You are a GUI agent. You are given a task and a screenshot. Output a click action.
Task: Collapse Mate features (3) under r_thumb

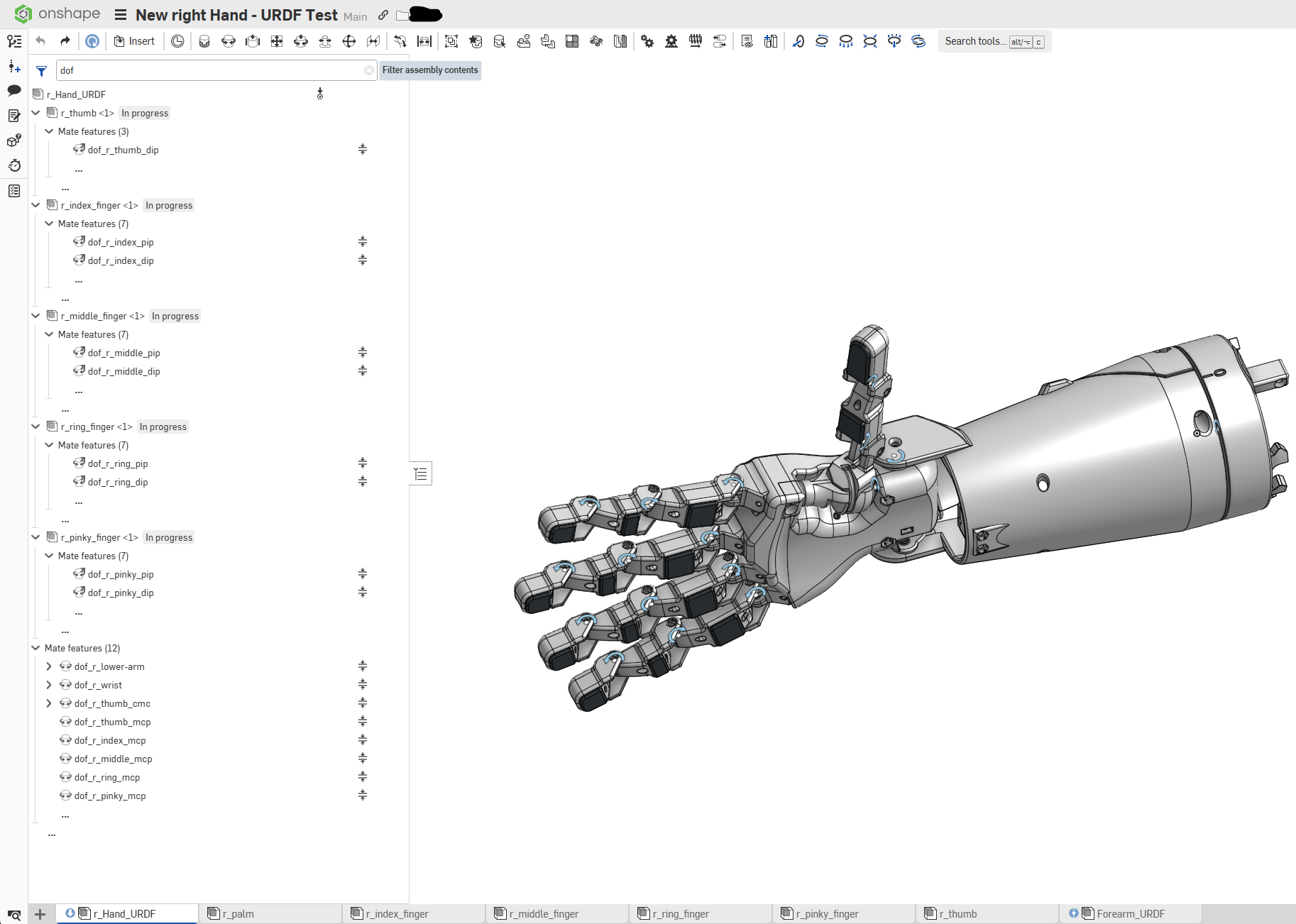click(x=49, y=131)
